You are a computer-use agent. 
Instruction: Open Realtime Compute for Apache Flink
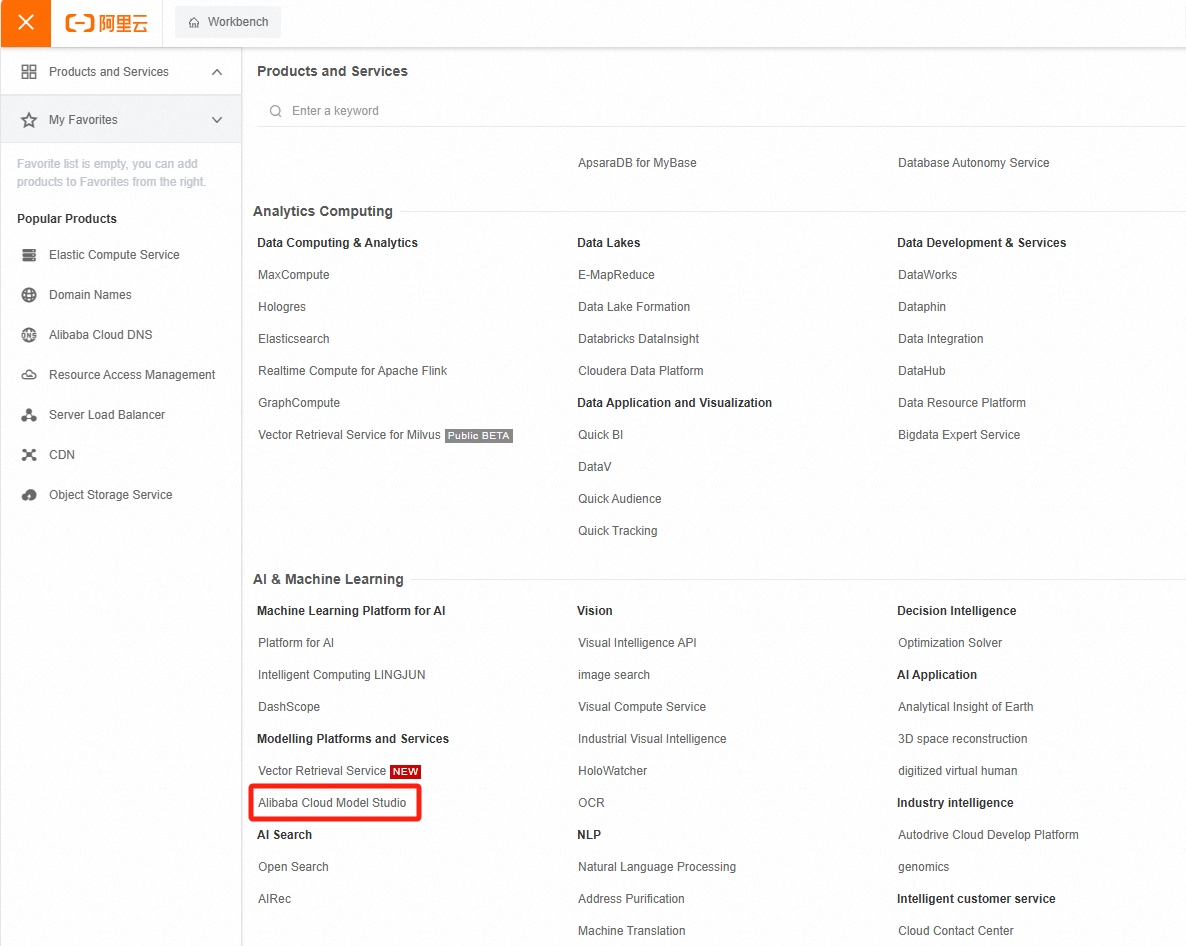pos(352,371)
